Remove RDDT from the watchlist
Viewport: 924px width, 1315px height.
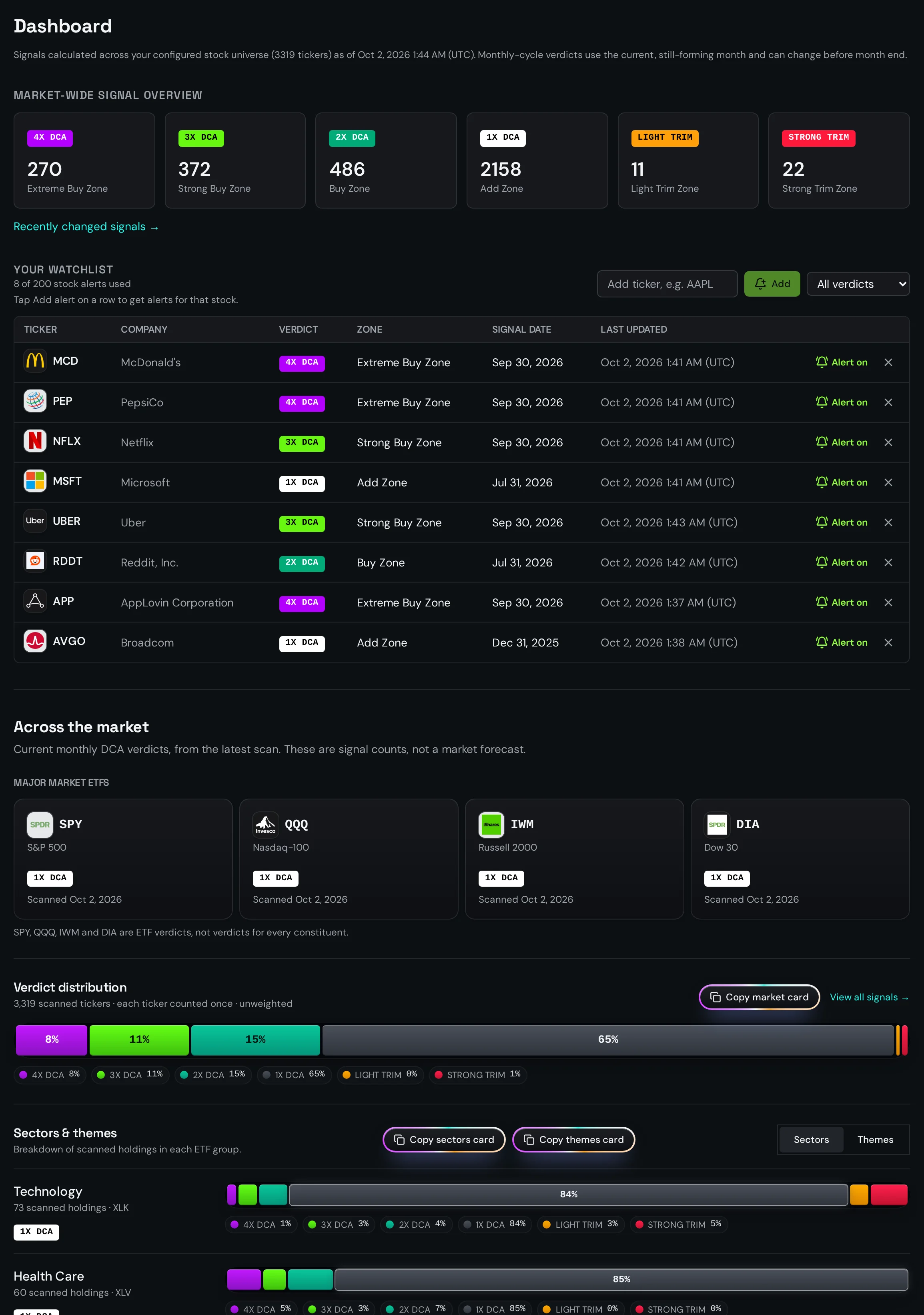(x=888, y=563)
